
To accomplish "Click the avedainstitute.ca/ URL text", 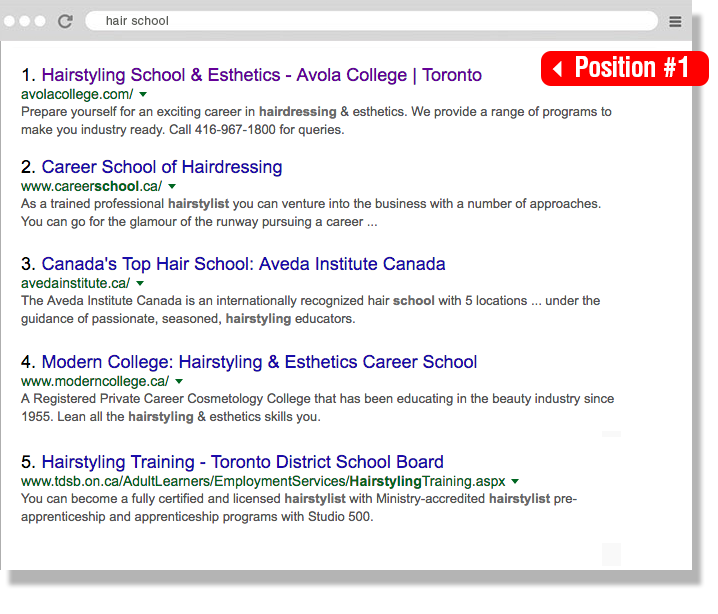I will click(x=76, y=283).
